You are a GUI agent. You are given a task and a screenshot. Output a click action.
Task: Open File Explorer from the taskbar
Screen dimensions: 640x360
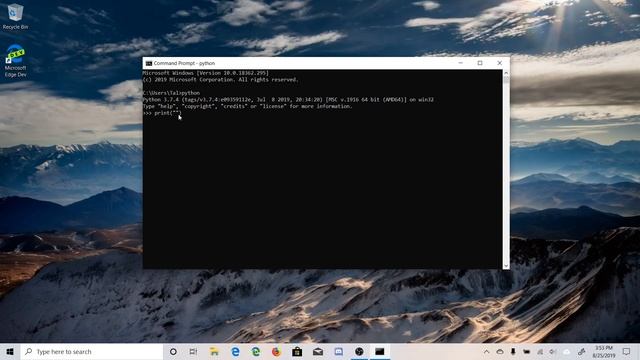coord(214,351)
